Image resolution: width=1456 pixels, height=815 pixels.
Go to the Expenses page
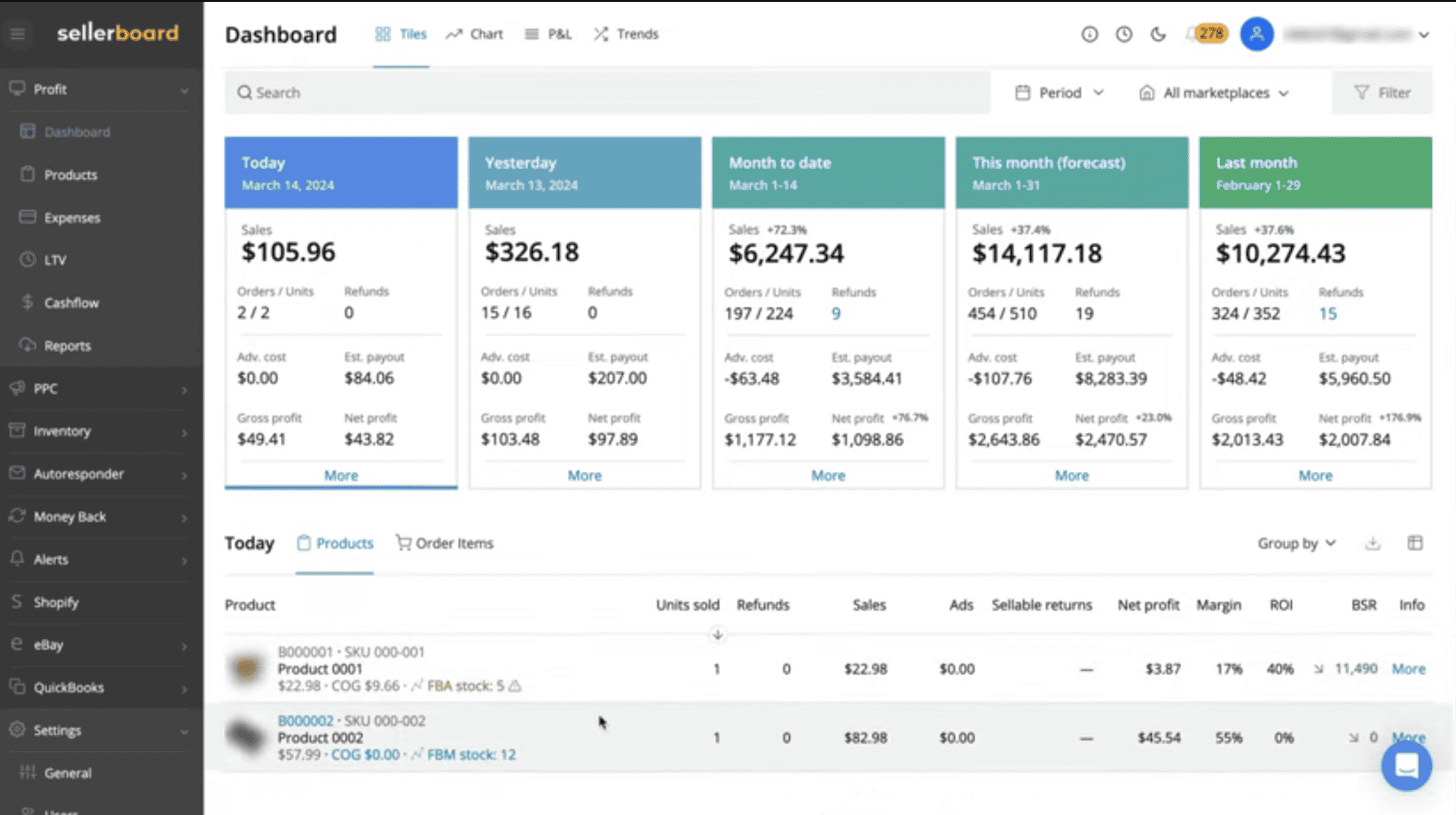[72, 217]
